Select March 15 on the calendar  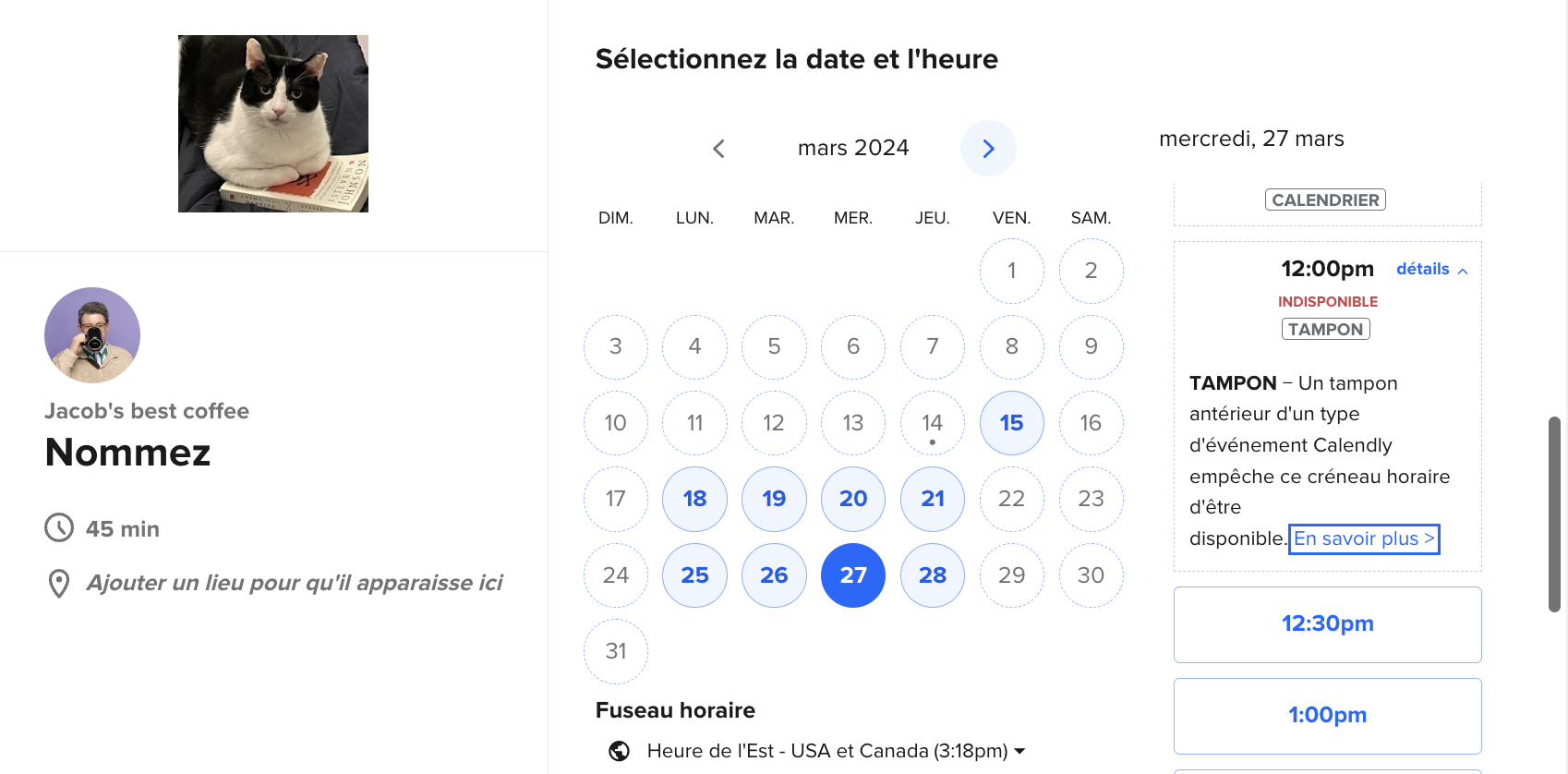1012,423
